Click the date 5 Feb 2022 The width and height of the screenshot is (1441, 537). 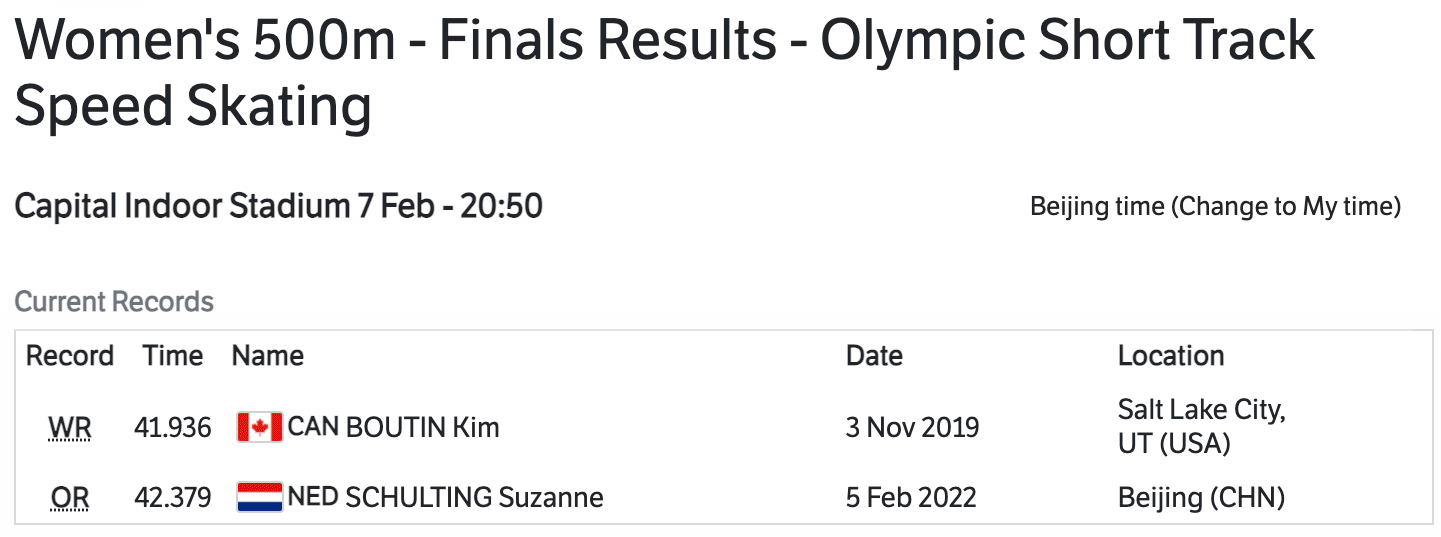[x=911, y=497]
